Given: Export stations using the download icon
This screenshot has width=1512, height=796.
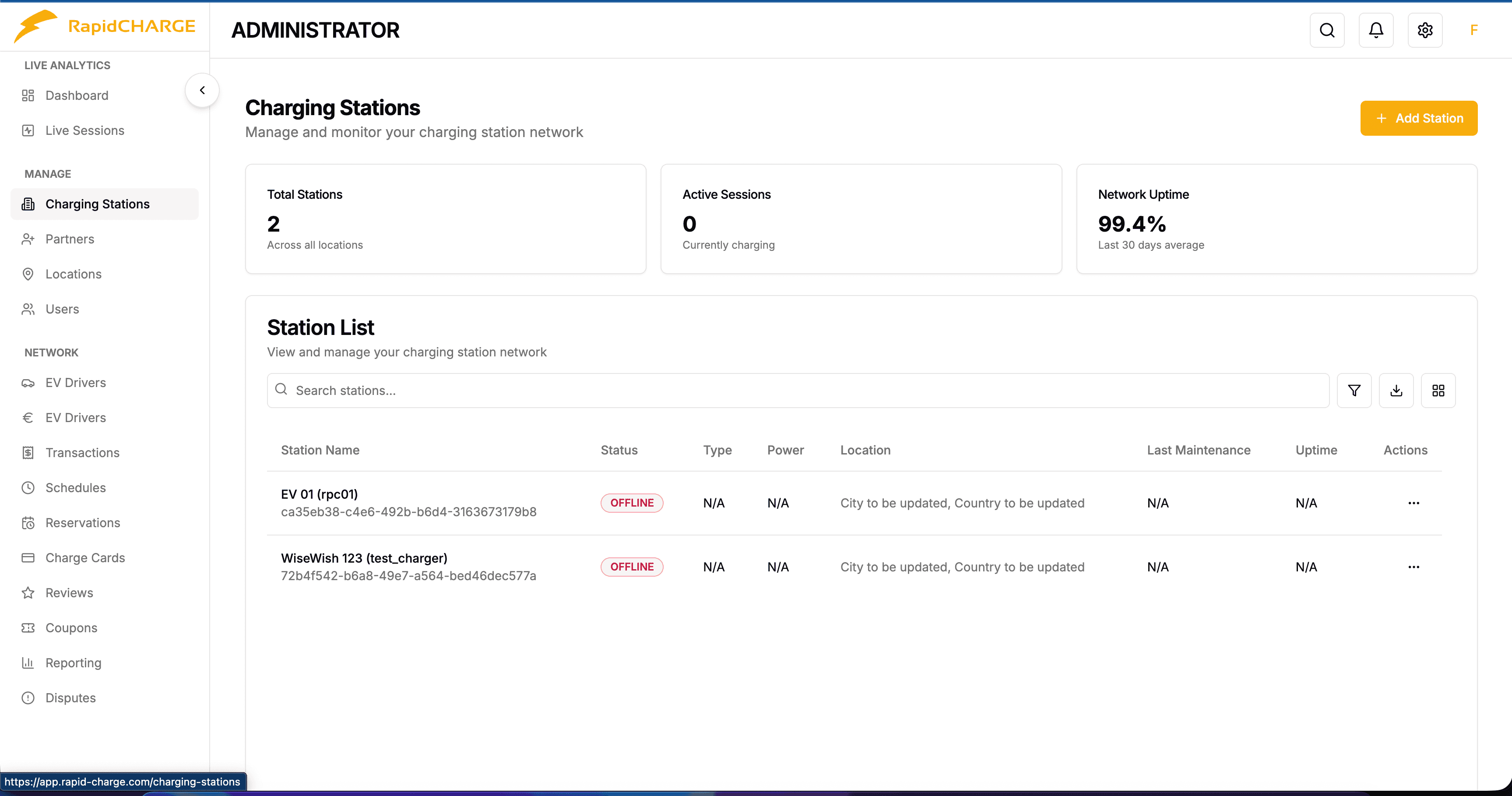Looking at the screenshot, I should 1396,390.
